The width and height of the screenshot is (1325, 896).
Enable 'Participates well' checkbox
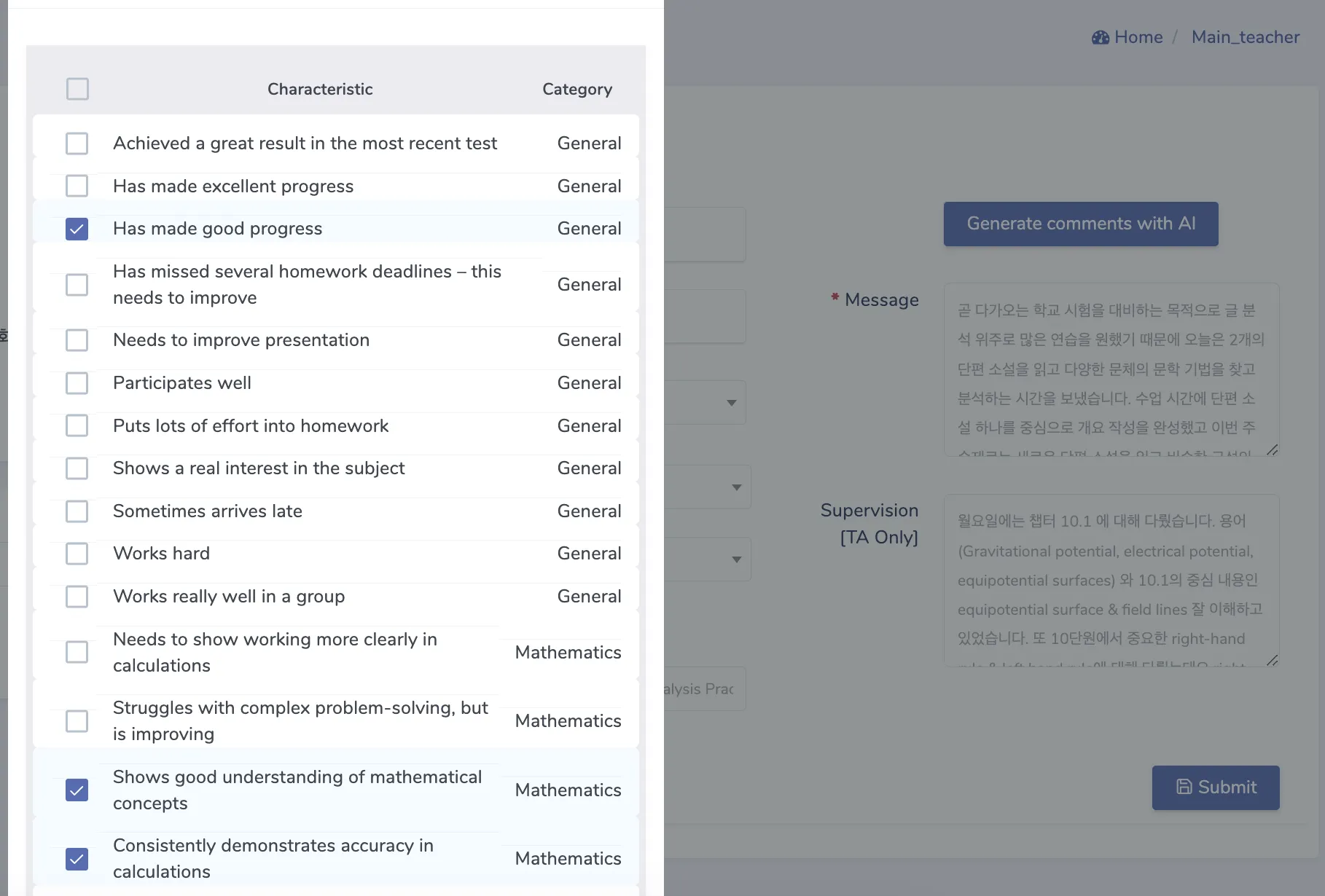pos(77,383)
